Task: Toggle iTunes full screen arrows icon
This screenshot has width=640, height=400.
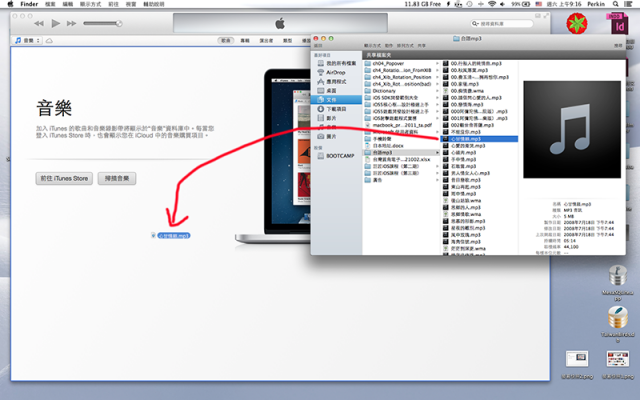Action: point(546,16)
